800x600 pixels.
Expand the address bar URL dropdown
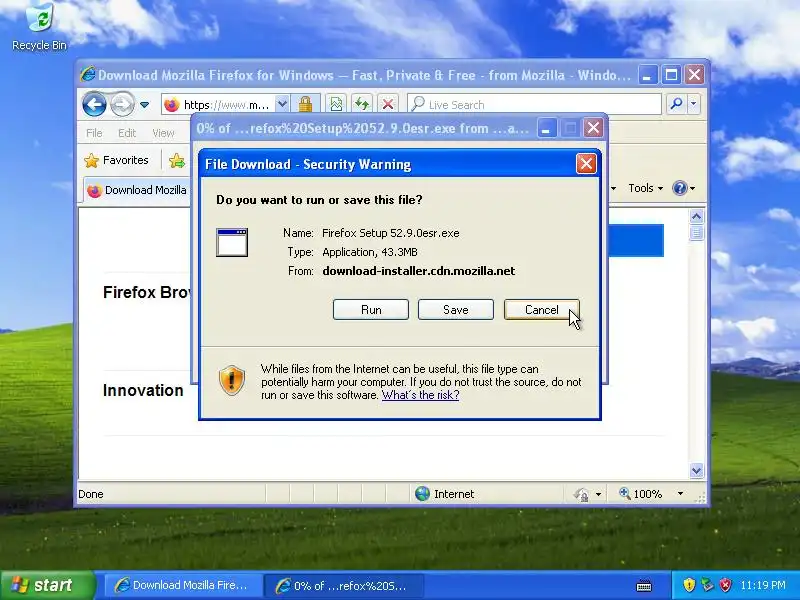pyautogui.click(x=282, y=105)
